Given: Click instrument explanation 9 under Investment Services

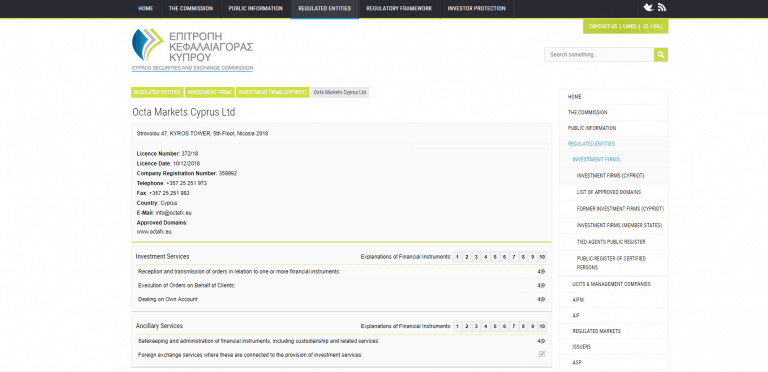Looking at the screenshot, I should point(532,257).
